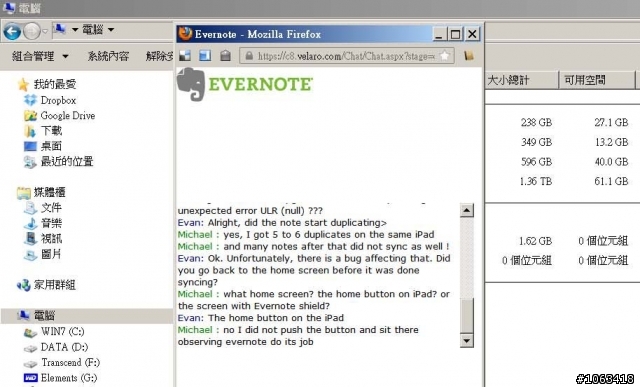The height and width of the screenshot is (387, 640).
Task: Click the 1.36 TB total size cell
Action: pos(536,181)
